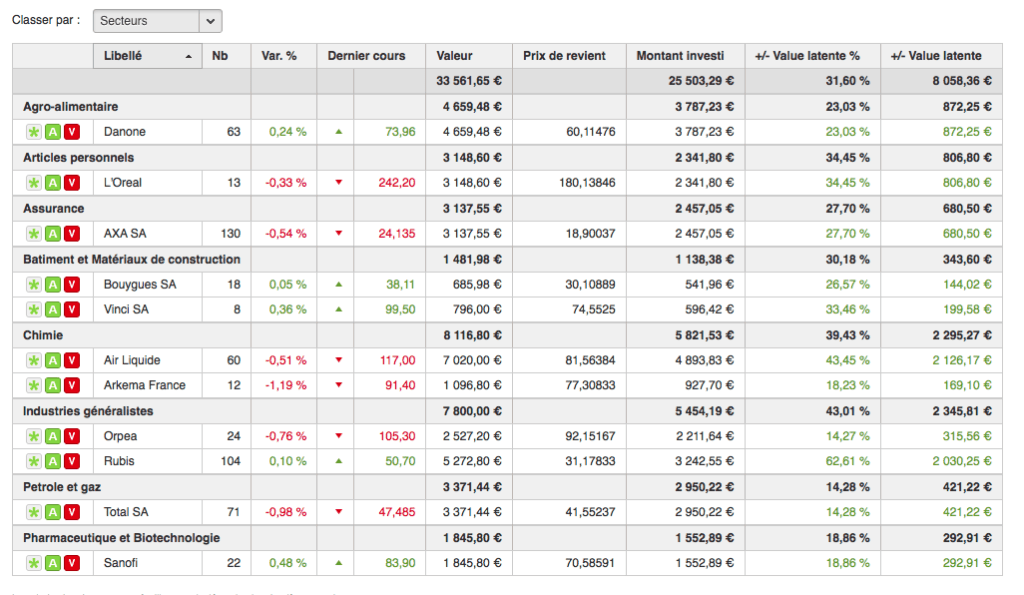Click the star icon on the Danone row

coord(34,132)
